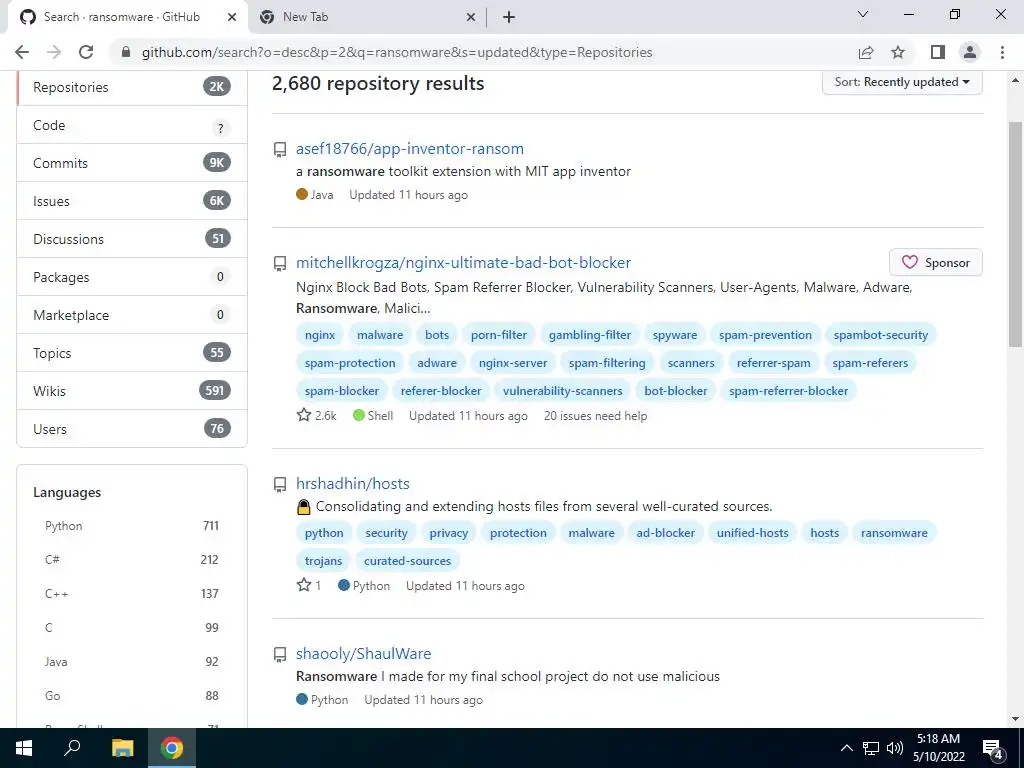Click the unified-hosts topic tag

752,533
